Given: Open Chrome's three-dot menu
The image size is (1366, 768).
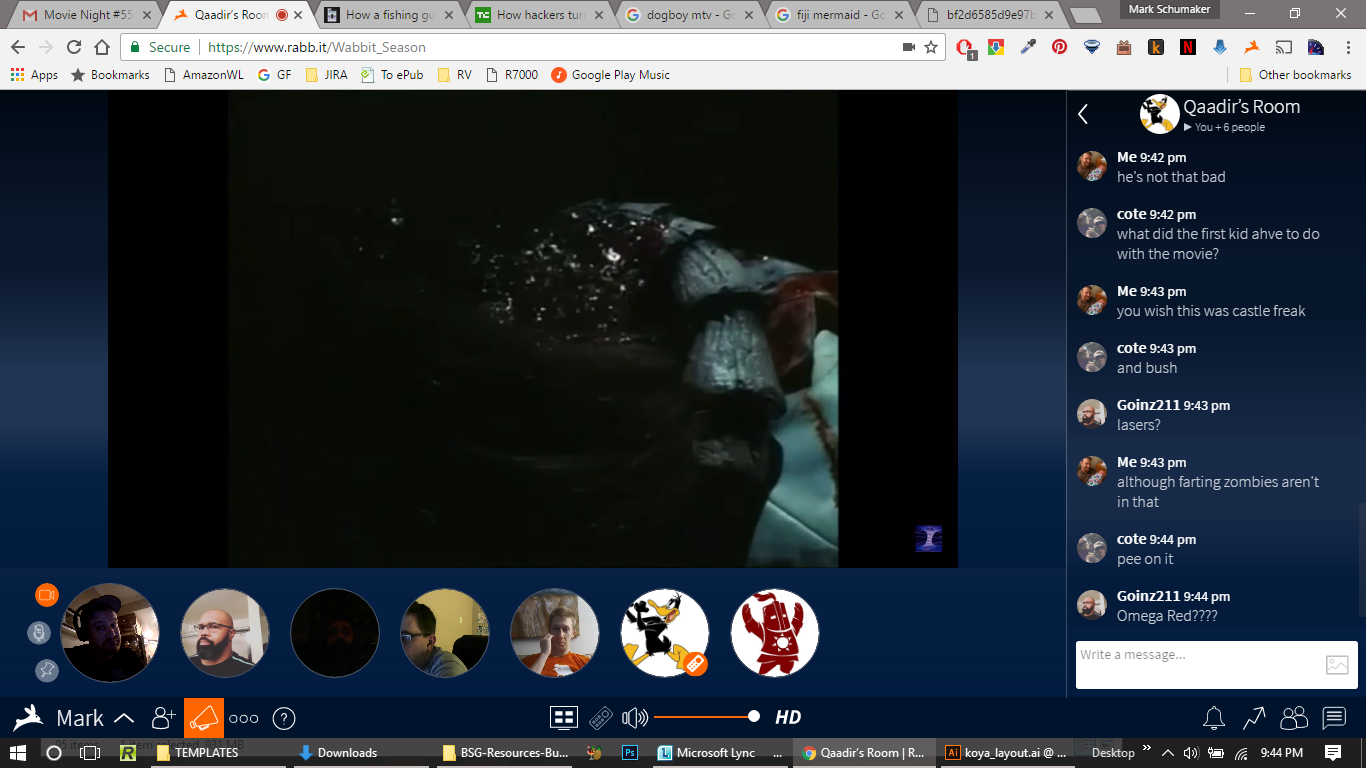Looking at the screenshot, I should 1347,47.
